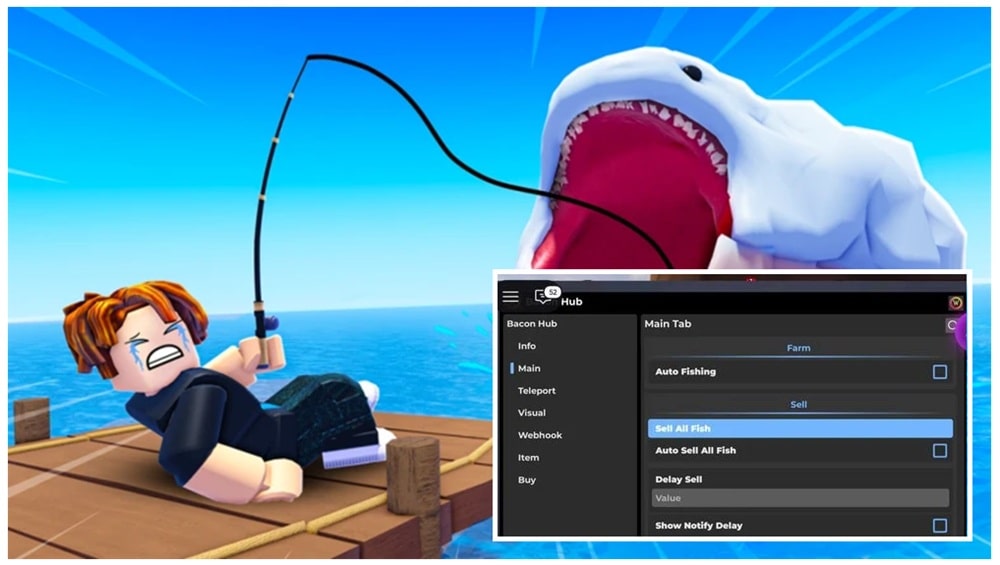
Task: Enable the Show Notify Delay checkbox
Action: point(939,525)
